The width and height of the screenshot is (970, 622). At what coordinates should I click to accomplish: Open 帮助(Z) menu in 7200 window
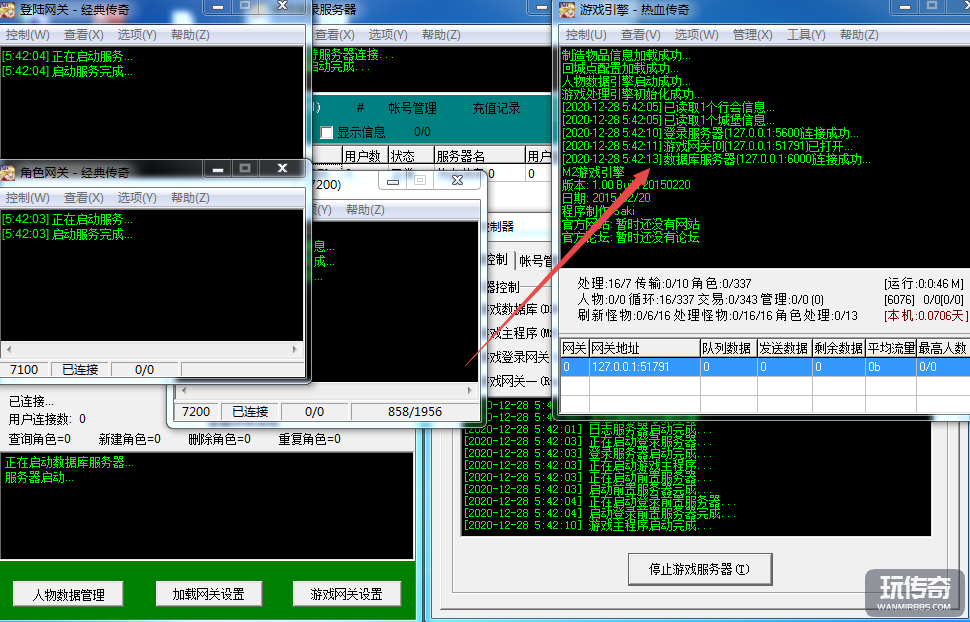[x=365, y=210]
